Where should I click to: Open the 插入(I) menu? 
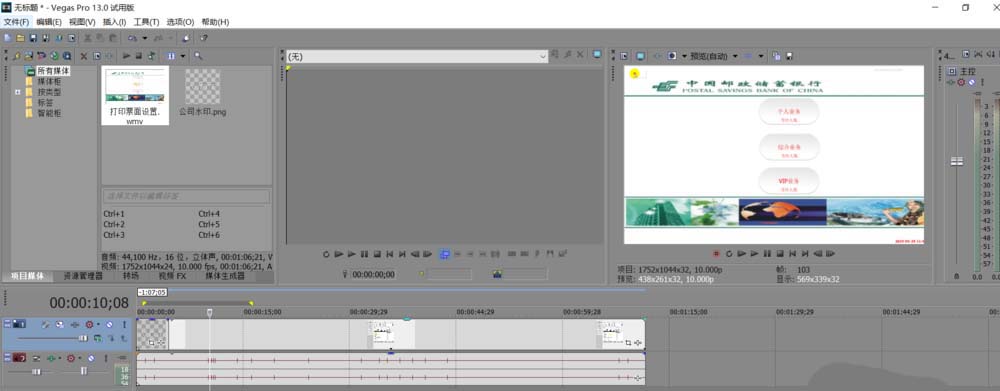point(114,22)
